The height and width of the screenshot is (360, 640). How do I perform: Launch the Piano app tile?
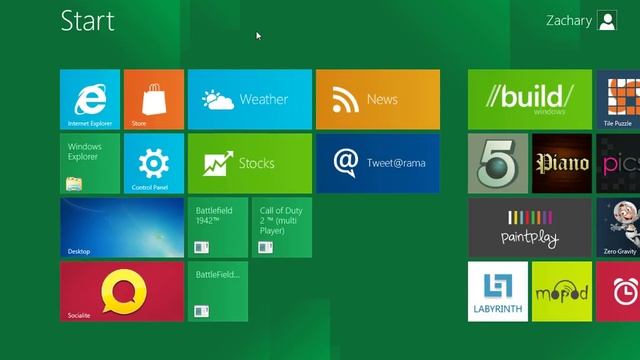tap(562, 163)
